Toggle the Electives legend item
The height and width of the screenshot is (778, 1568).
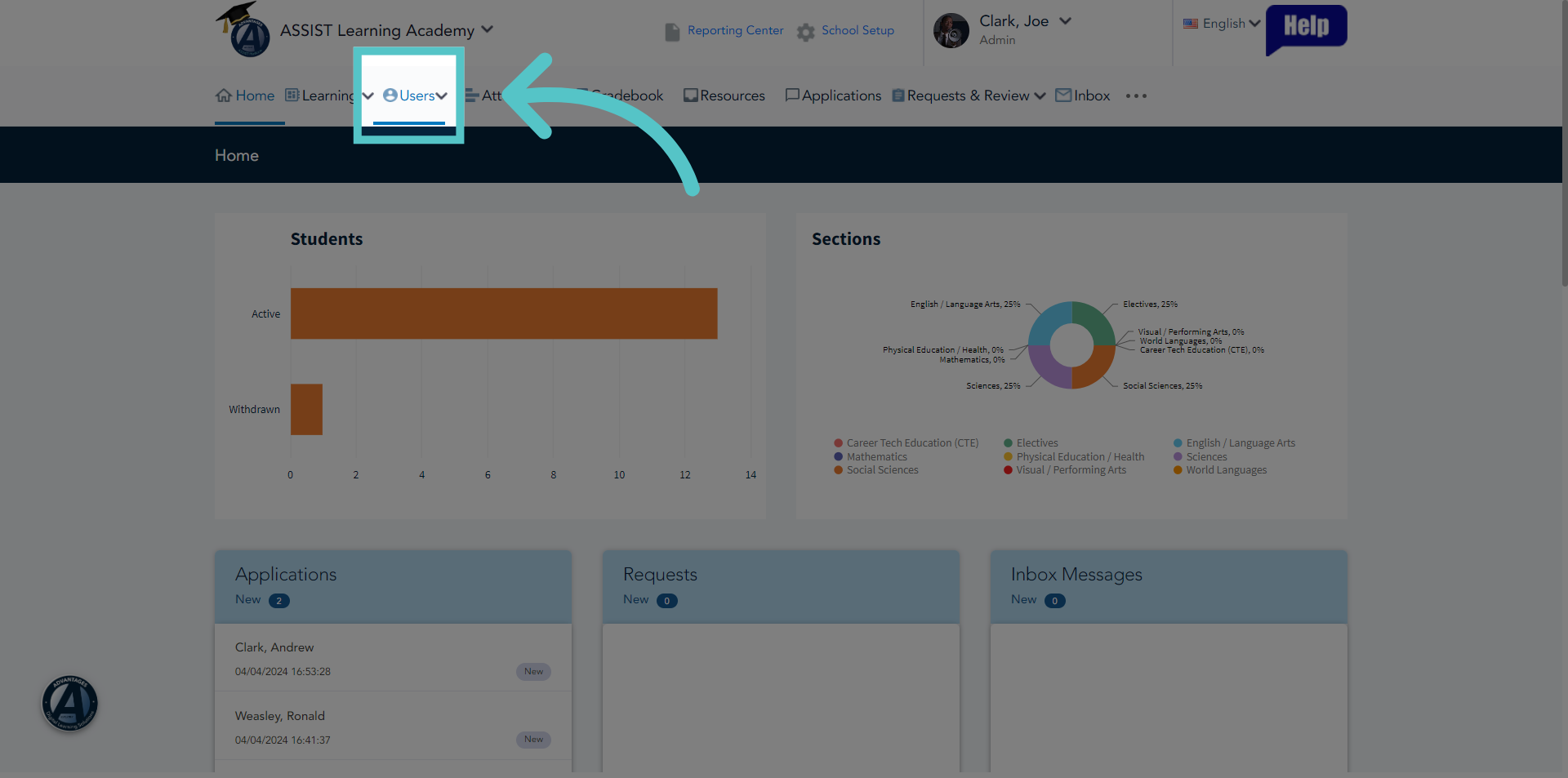pyautogui.click(x=1031, y=443)
